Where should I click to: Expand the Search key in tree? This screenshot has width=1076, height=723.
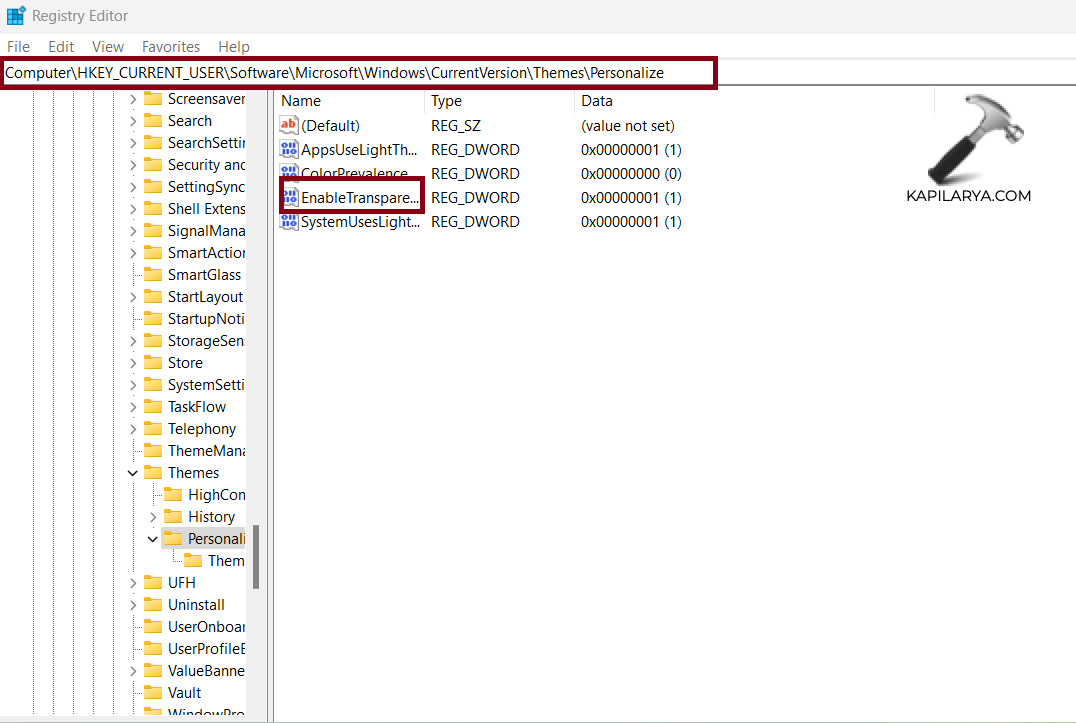[133, 121]
